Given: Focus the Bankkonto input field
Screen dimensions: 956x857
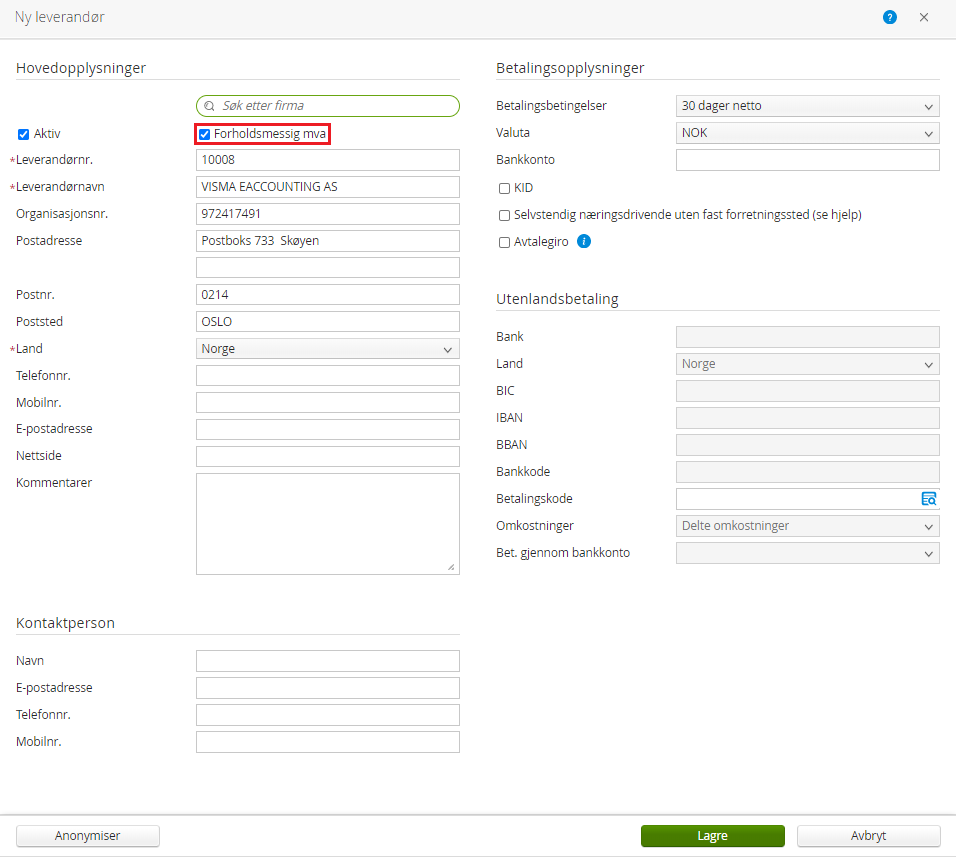Looking at the screenshot, I should [807, 160].
